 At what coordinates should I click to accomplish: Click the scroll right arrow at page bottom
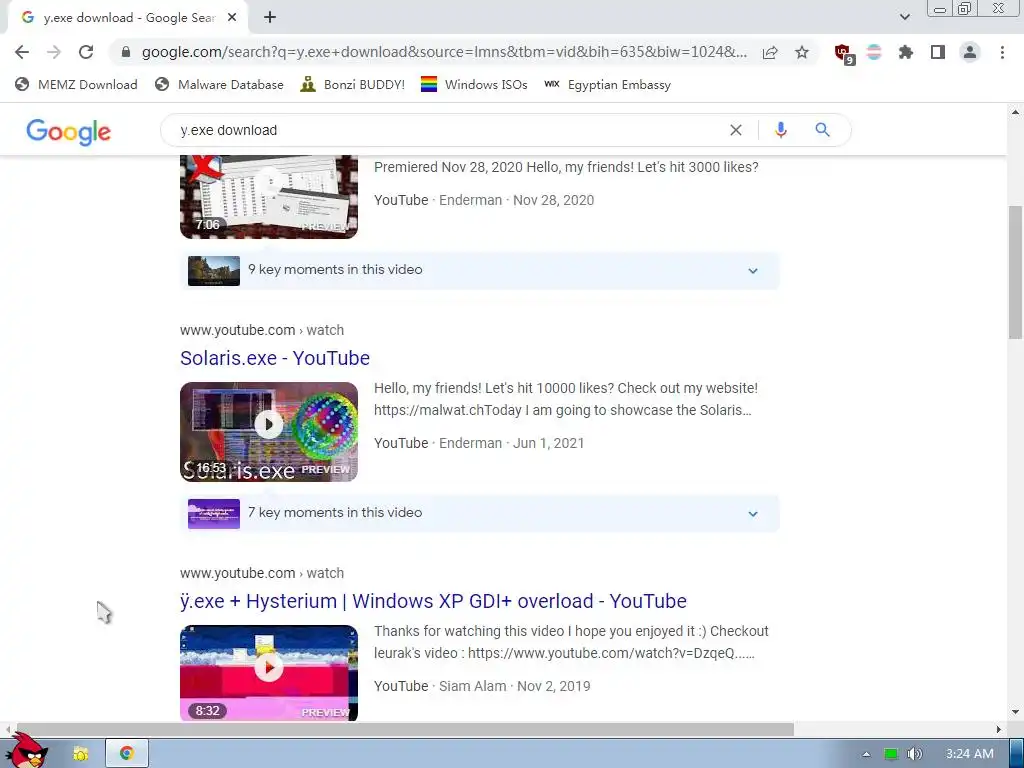(x=998, y=729)
